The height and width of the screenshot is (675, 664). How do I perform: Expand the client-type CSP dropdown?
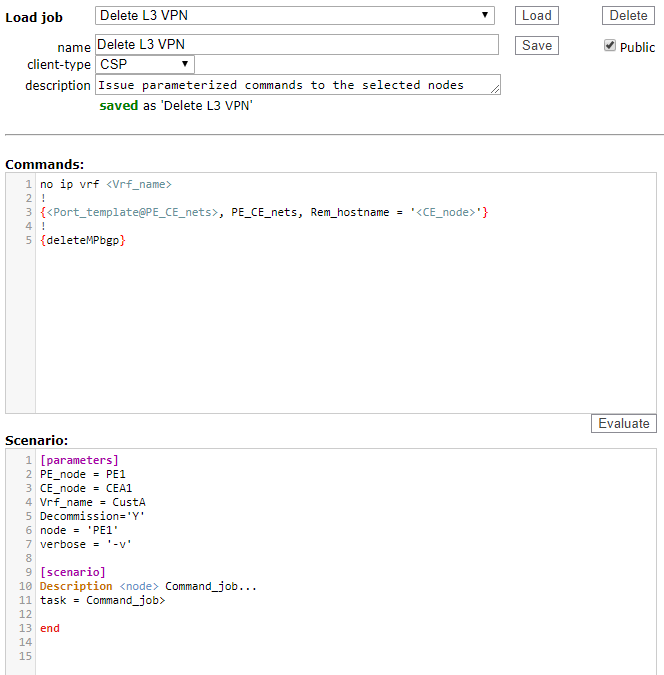[x=145, y=64]
